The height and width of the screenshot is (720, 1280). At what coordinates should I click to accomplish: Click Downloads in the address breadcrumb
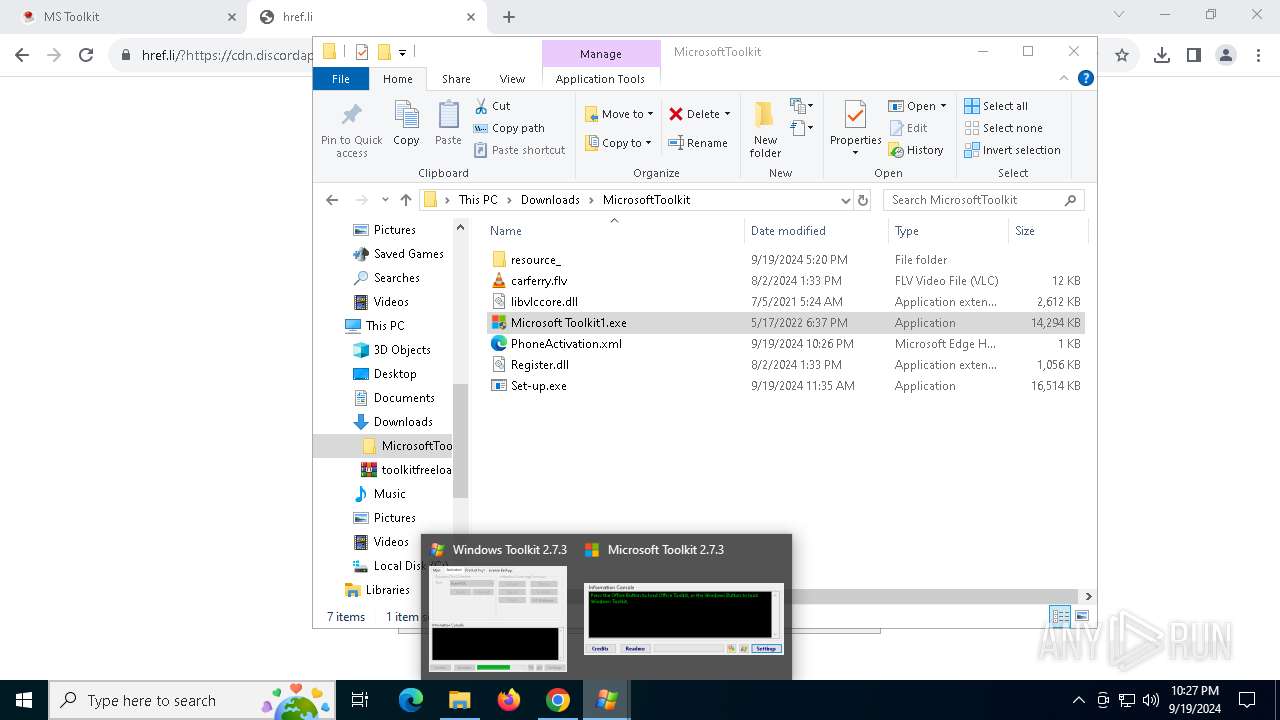[550, 200]
